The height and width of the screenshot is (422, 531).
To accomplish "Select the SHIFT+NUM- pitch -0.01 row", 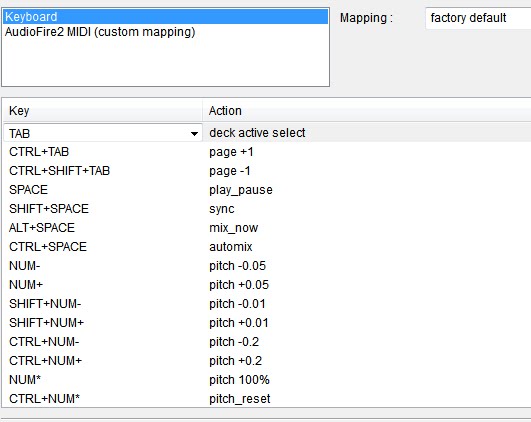I will pyautogui.click(x=267, y=304).
